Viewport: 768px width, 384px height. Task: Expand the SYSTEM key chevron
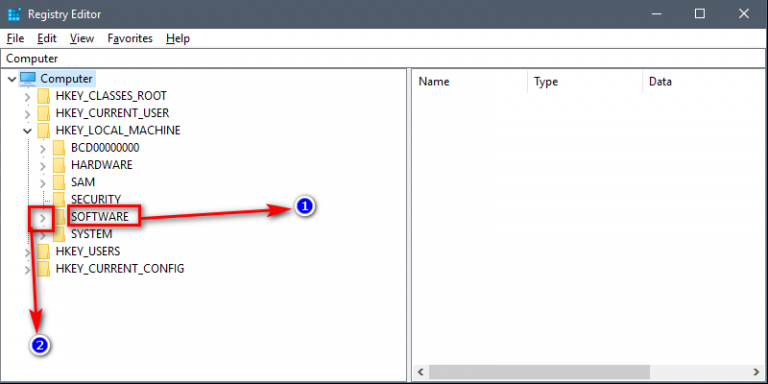pos(43,234)
